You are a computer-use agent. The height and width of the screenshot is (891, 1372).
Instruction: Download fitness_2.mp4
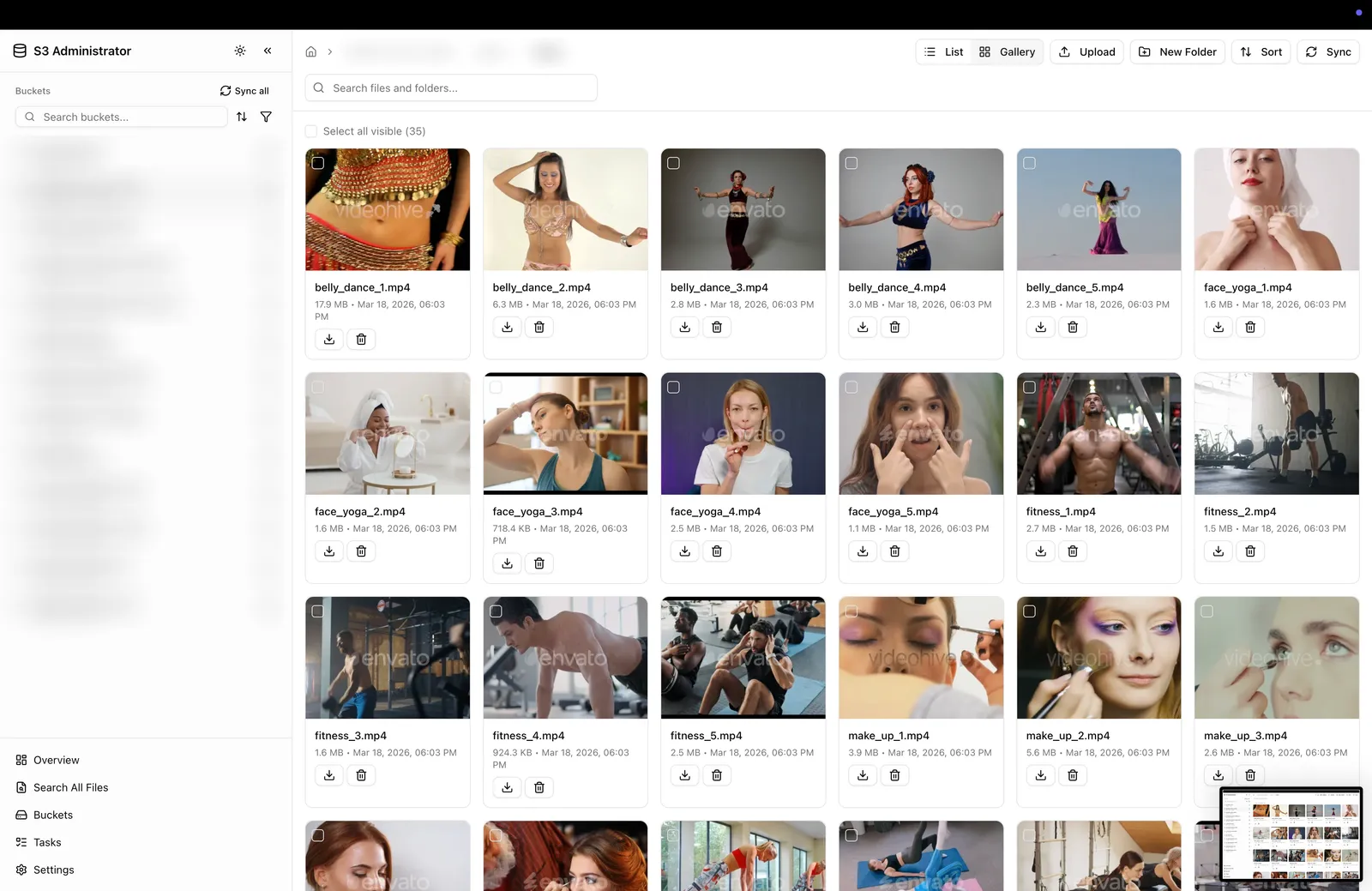click(1219, 551)
